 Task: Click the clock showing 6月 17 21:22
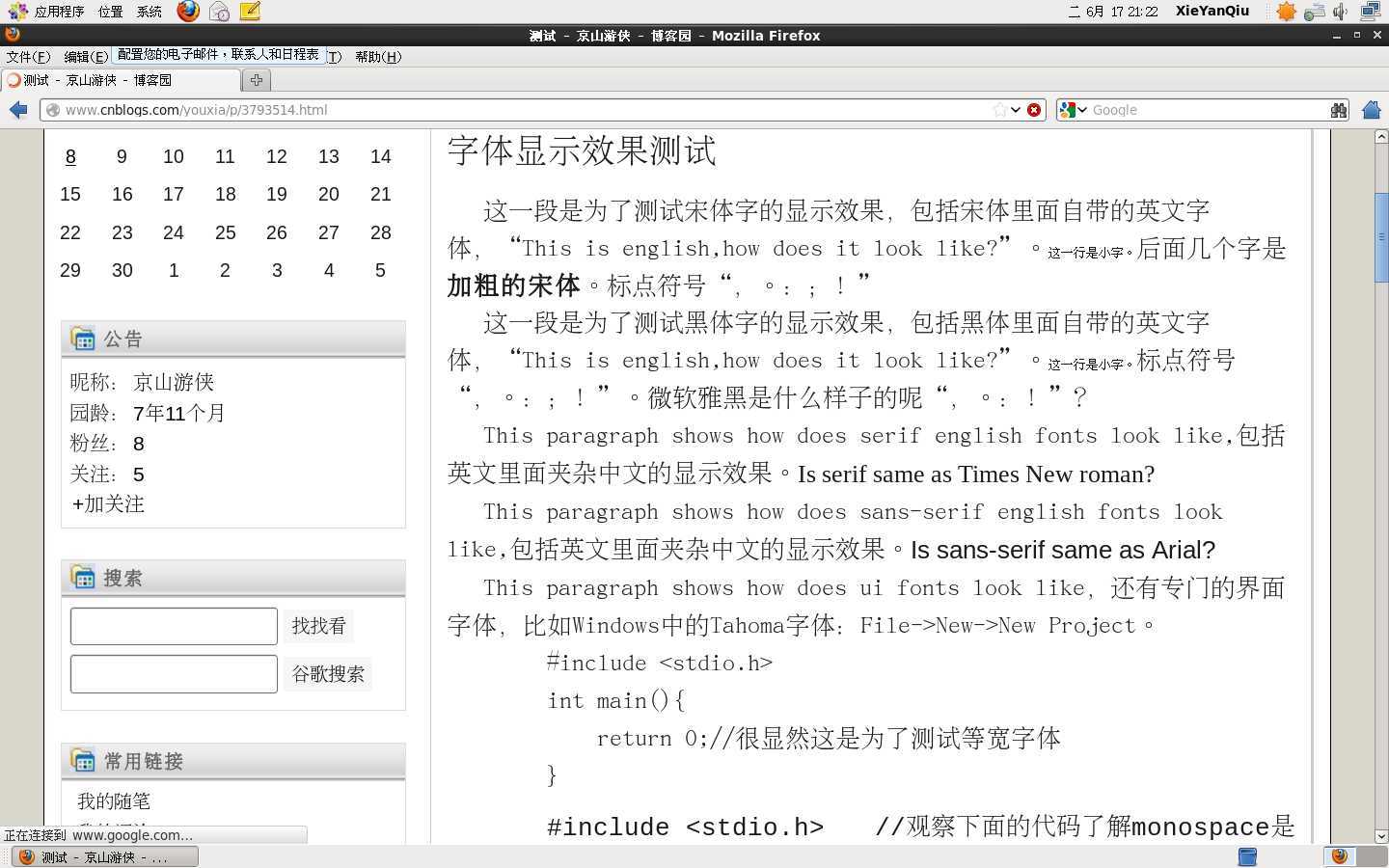(x=1113, y=12)
